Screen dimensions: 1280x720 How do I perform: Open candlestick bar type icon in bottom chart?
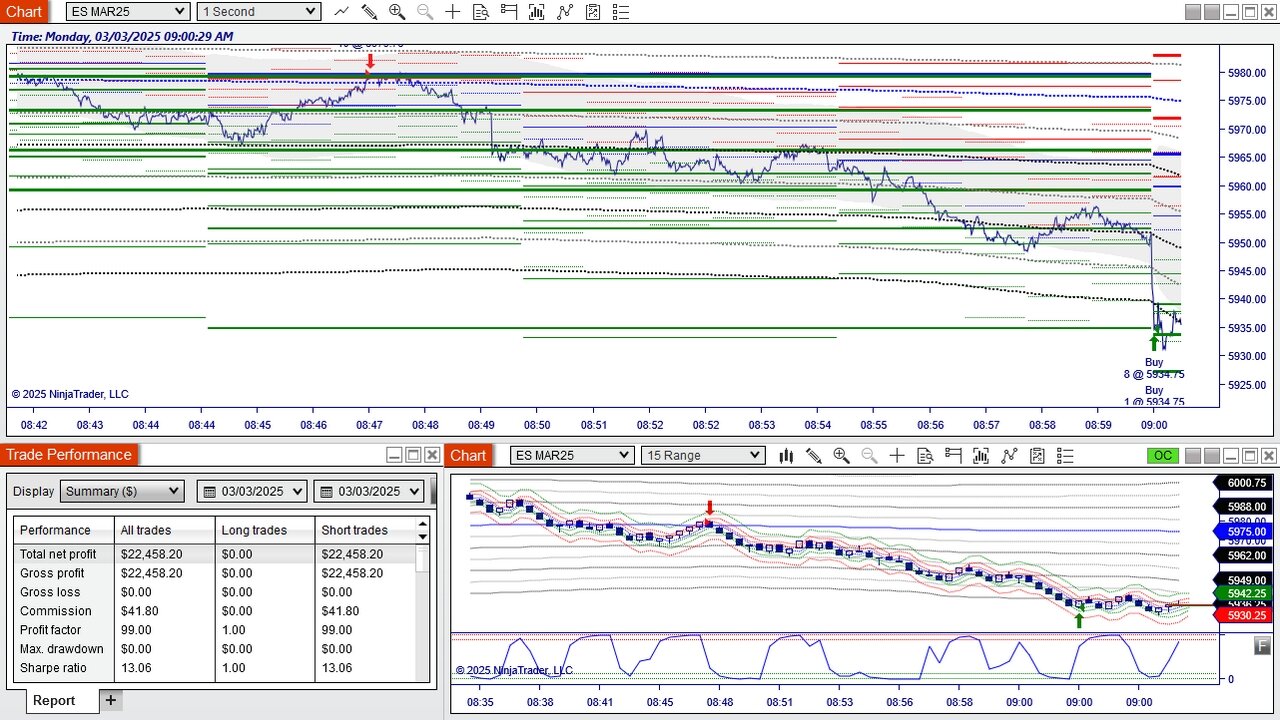[786, 456]
